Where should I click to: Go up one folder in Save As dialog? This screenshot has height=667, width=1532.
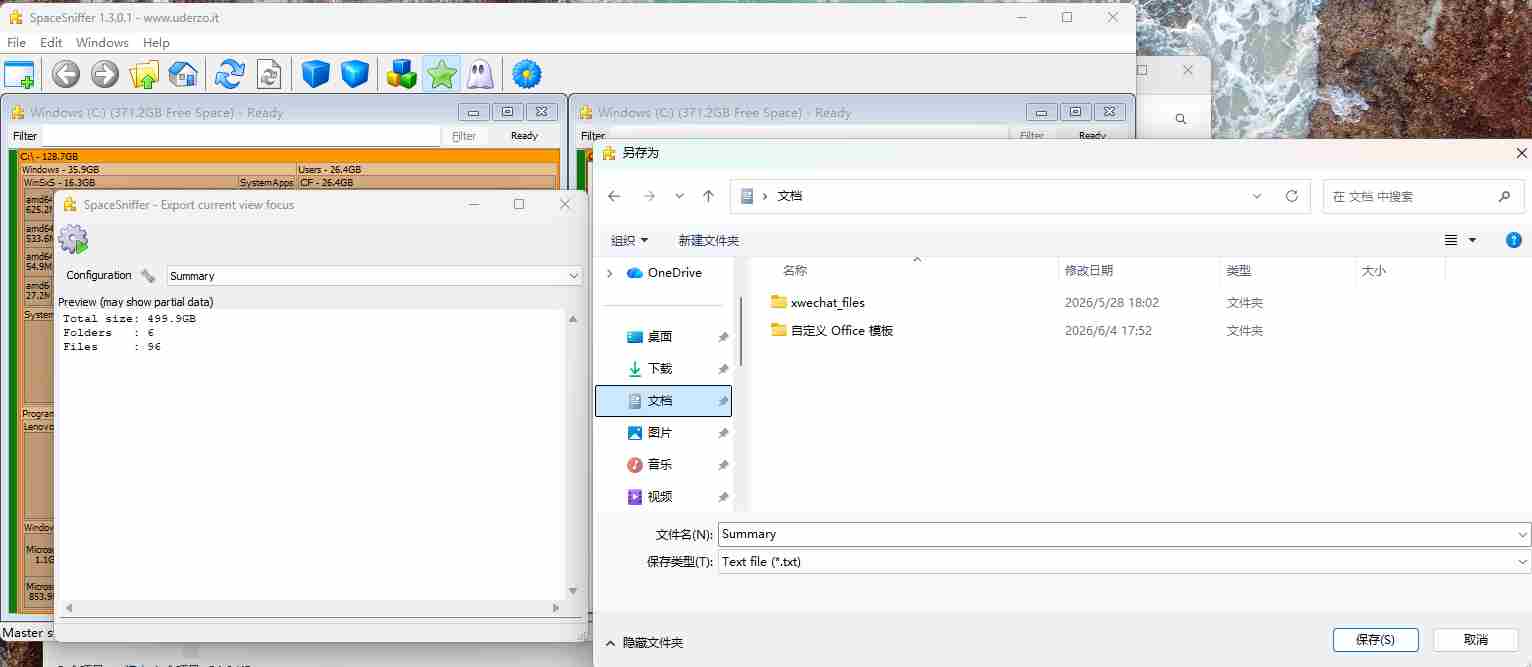[x=708, y=196]
